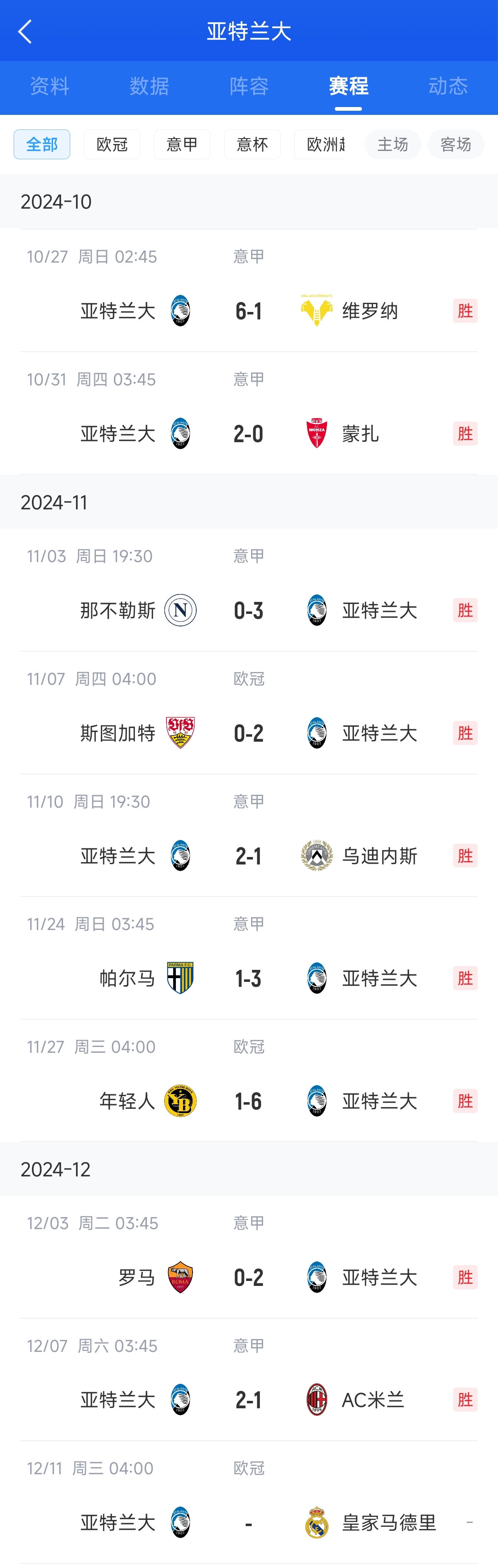Toggle the 客场 away filter
This screenshot has height=1568, width=498.
(455, 144)
